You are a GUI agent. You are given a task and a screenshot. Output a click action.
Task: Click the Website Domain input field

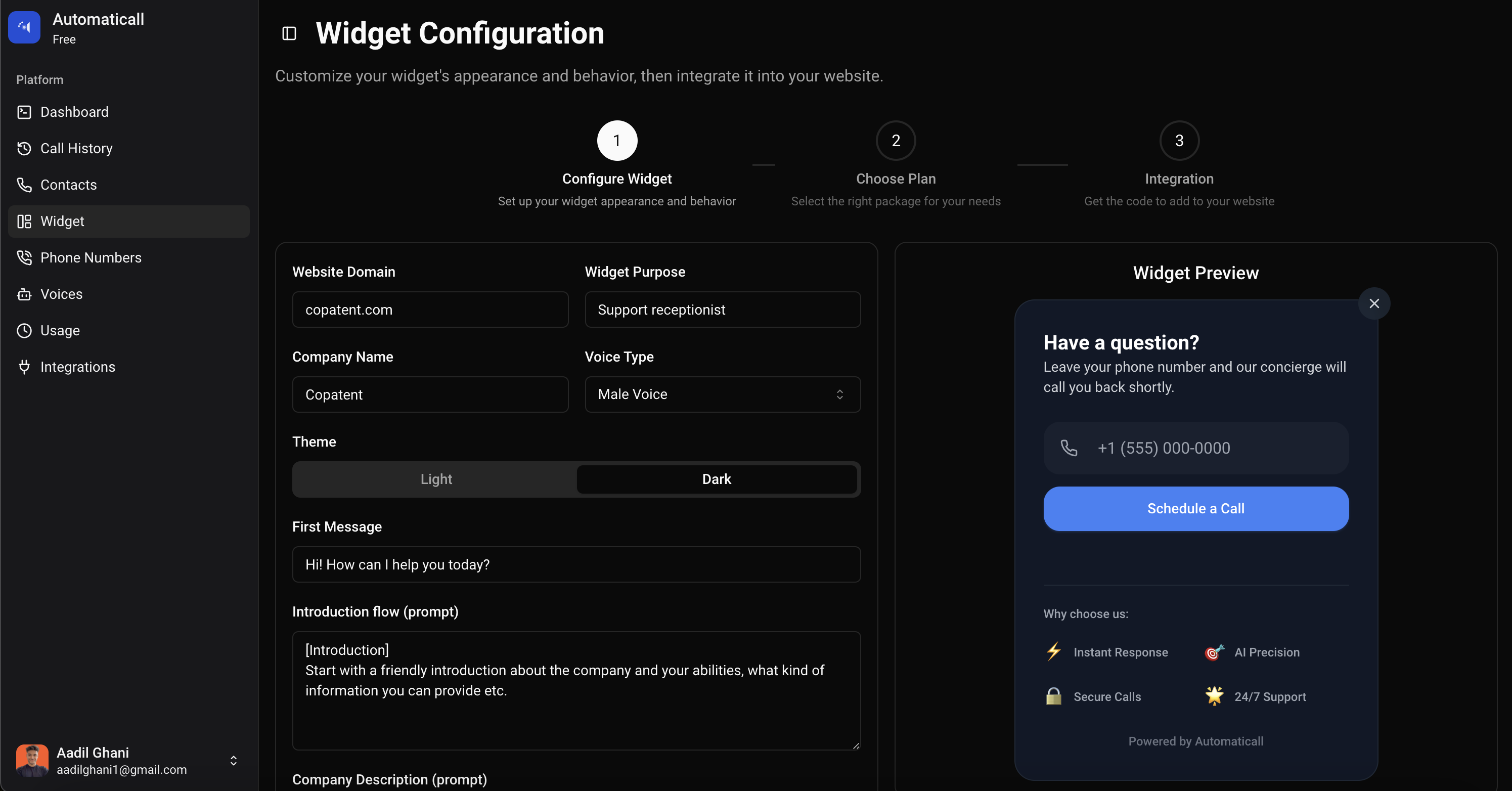click(x=430, y=309)
